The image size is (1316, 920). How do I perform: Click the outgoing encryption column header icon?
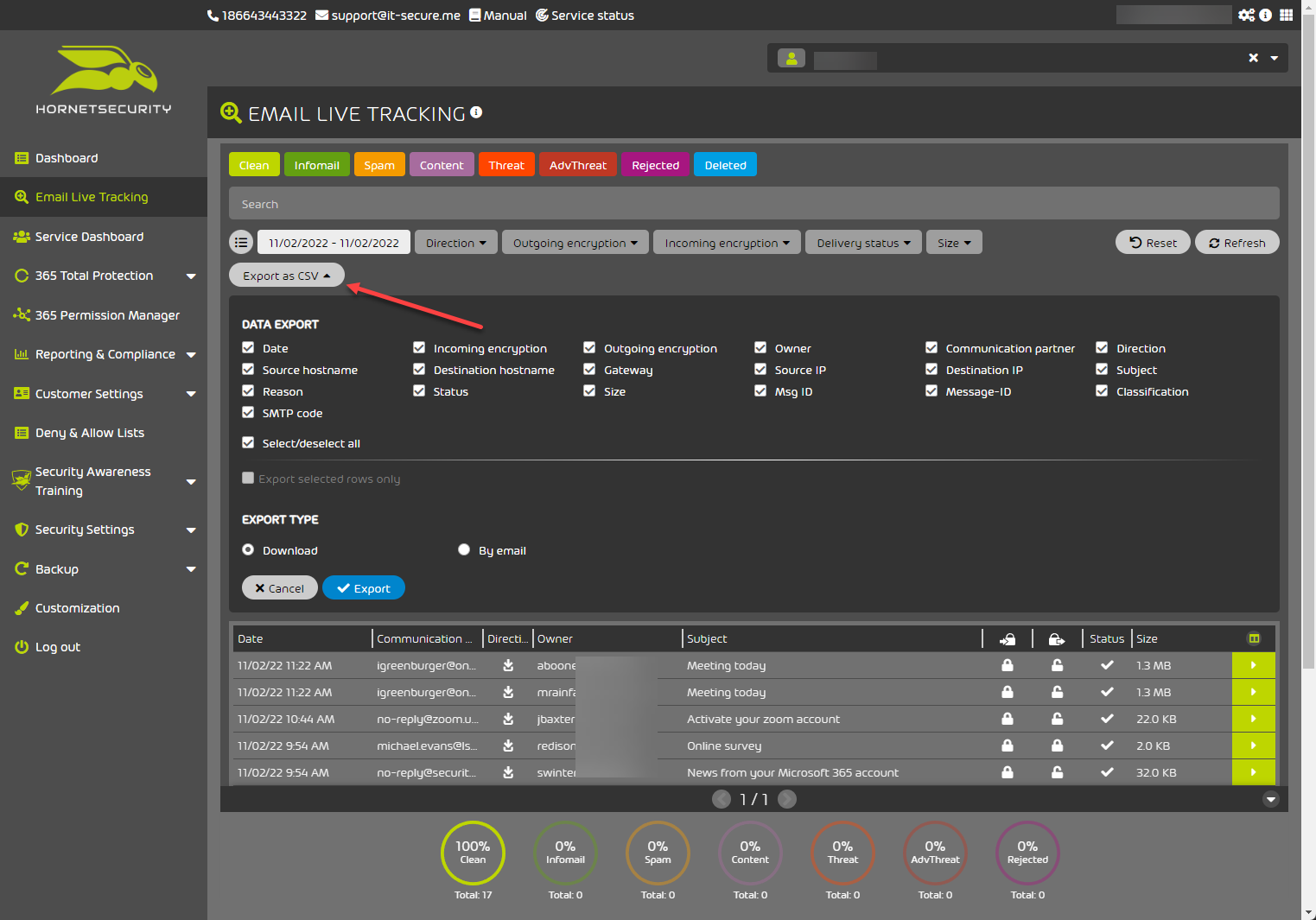(1057, 639)
